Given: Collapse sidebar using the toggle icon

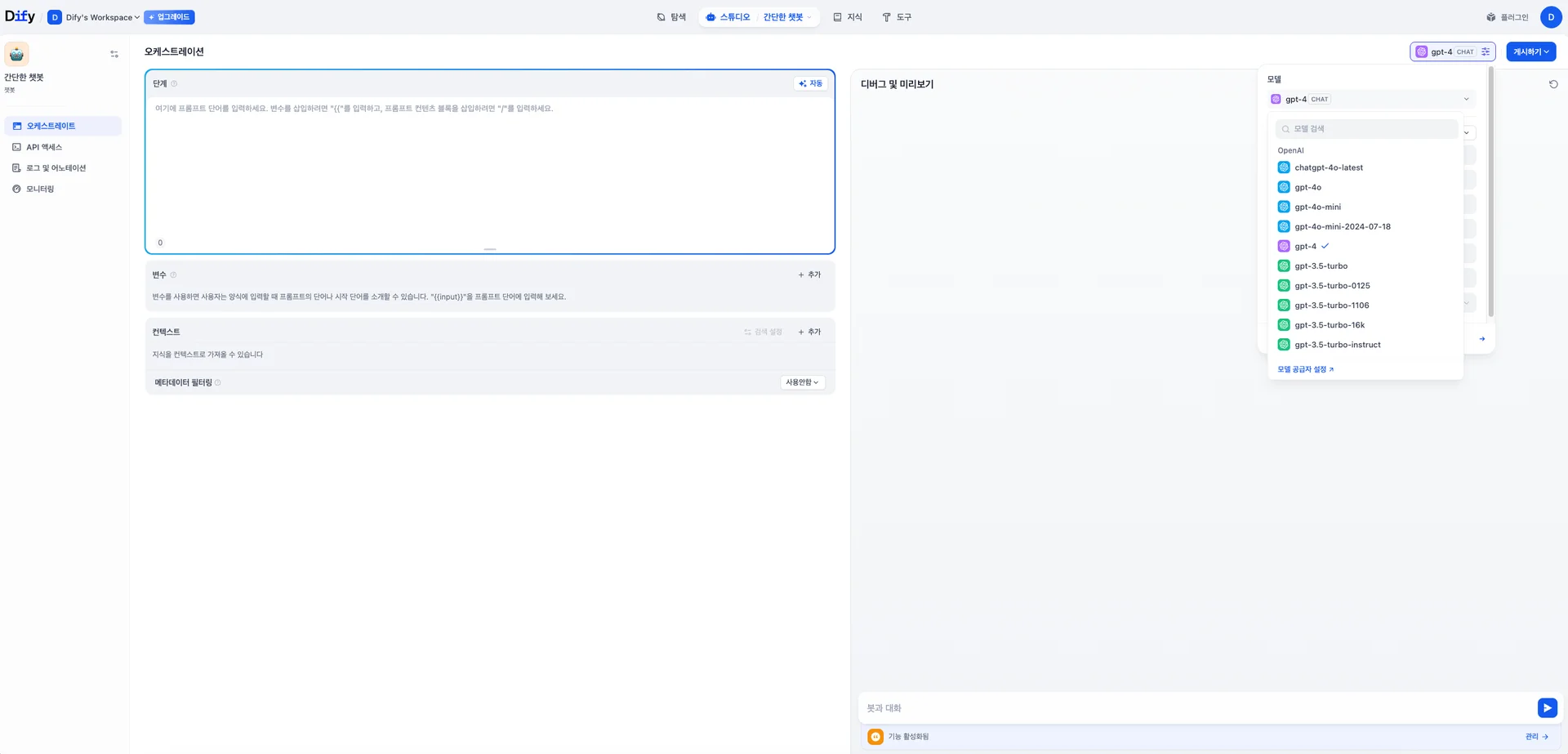Looking at the screenshot, I should click(x=114, y=54).
